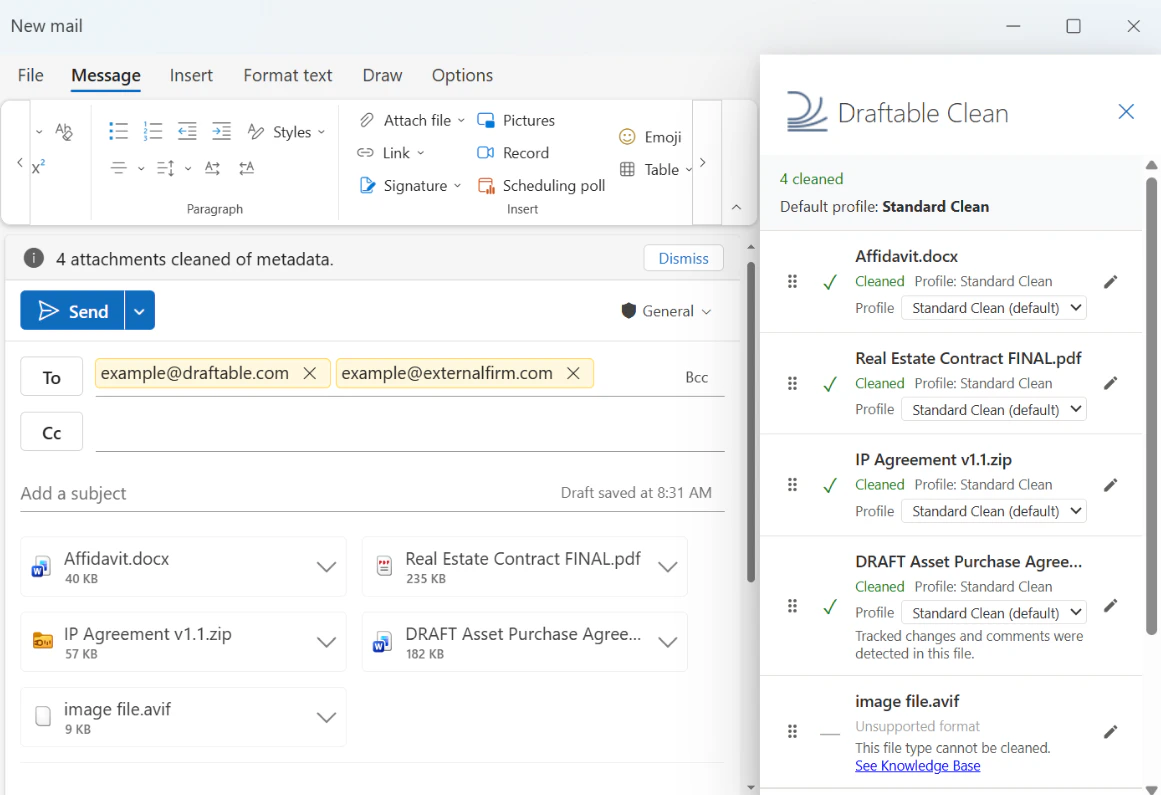Click the numbered list icon
1161x795 pixels.
(x=153, y=132)
